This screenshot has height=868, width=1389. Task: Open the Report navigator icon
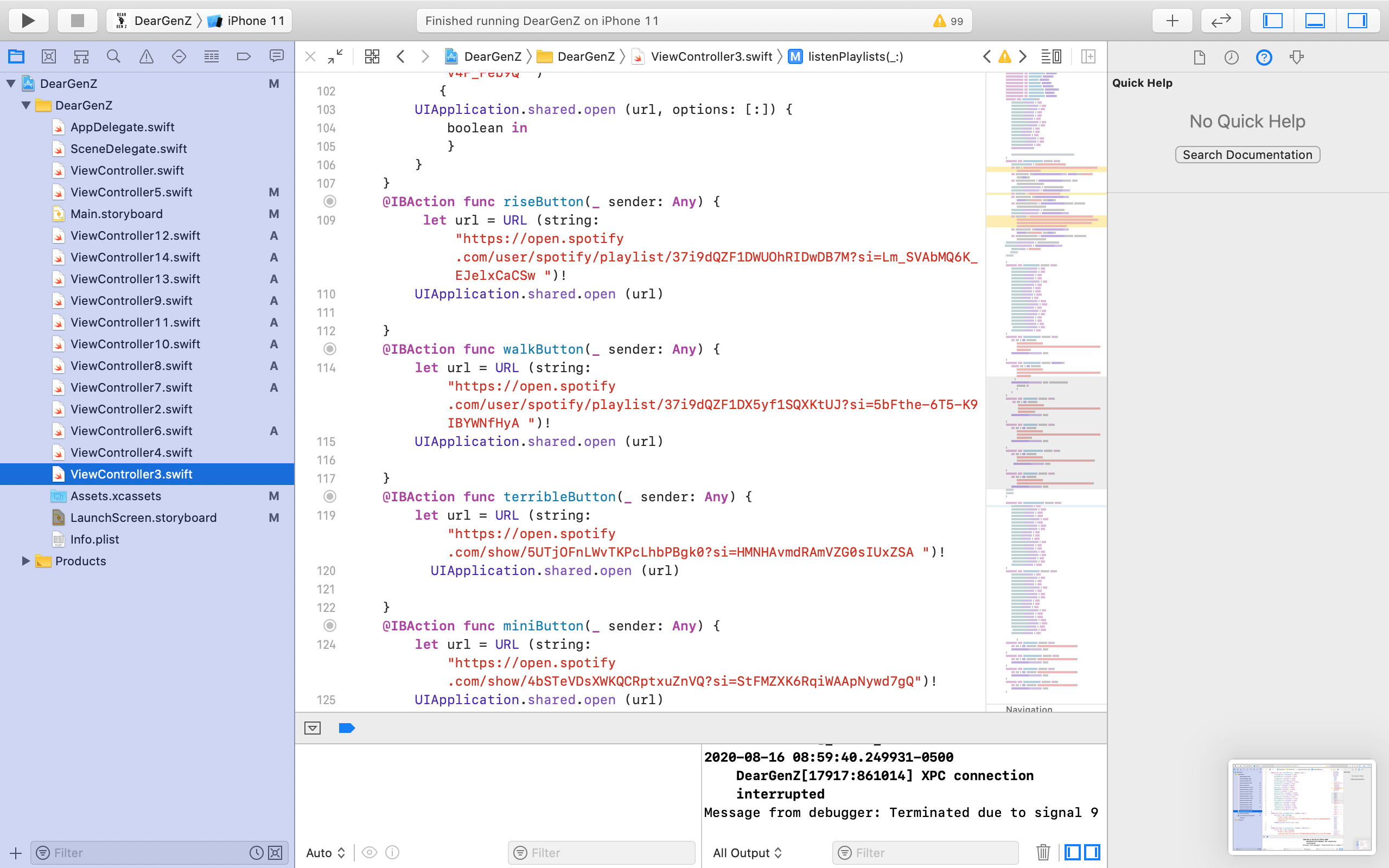coord(277,56)
